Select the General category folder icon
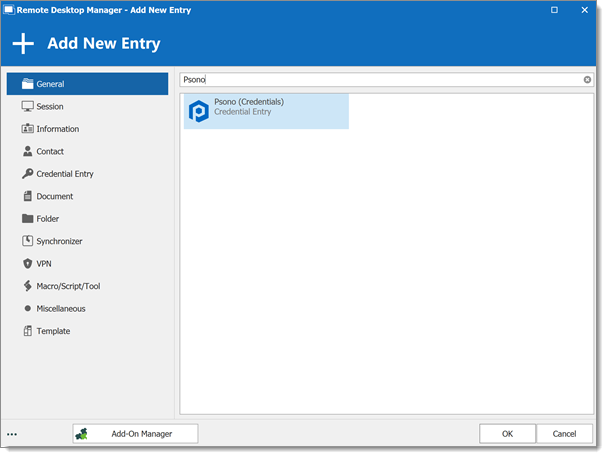This screenshot has width=607, height=458. (27, 84)
